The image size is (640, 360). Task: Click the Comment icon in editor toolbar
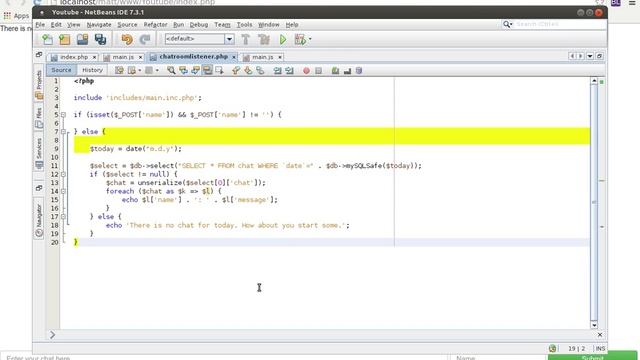[x=335, y=71]
